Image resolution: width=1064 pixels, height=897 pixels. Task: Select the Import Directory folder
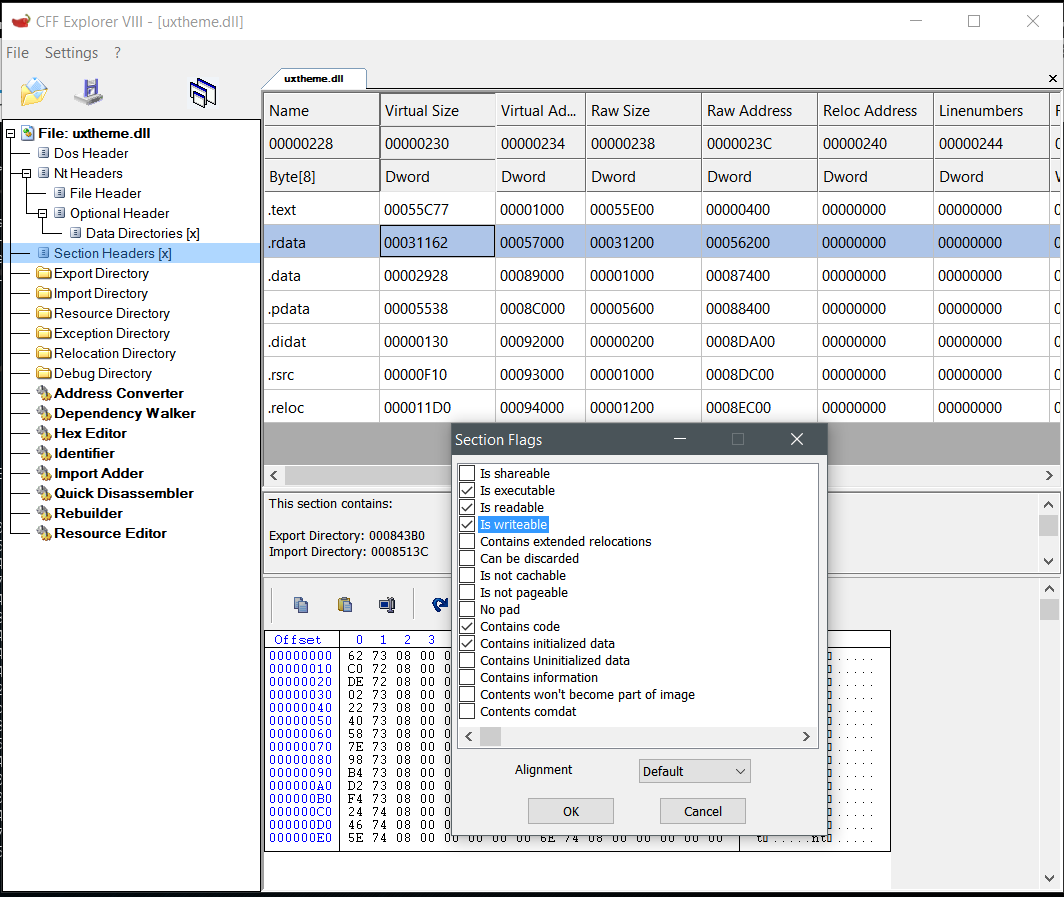(100, 293)
